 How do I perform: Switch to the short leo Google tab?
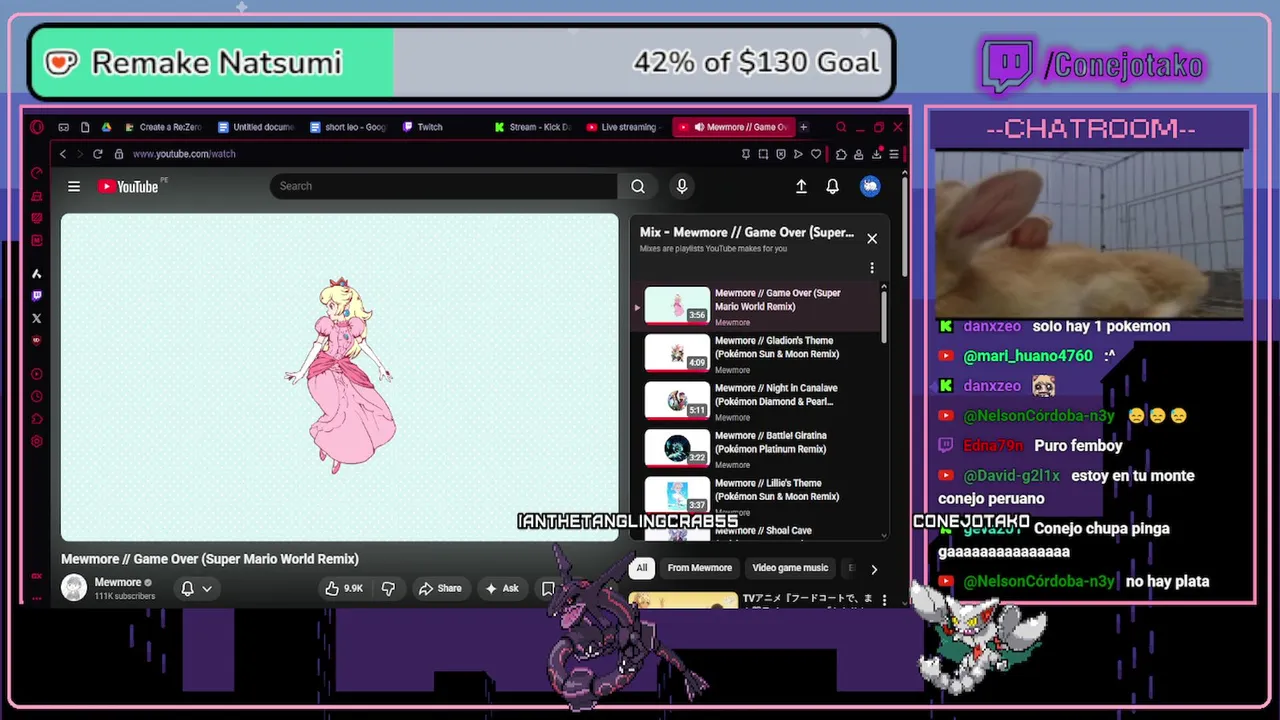pyautogui.click(x=348, y=127)
